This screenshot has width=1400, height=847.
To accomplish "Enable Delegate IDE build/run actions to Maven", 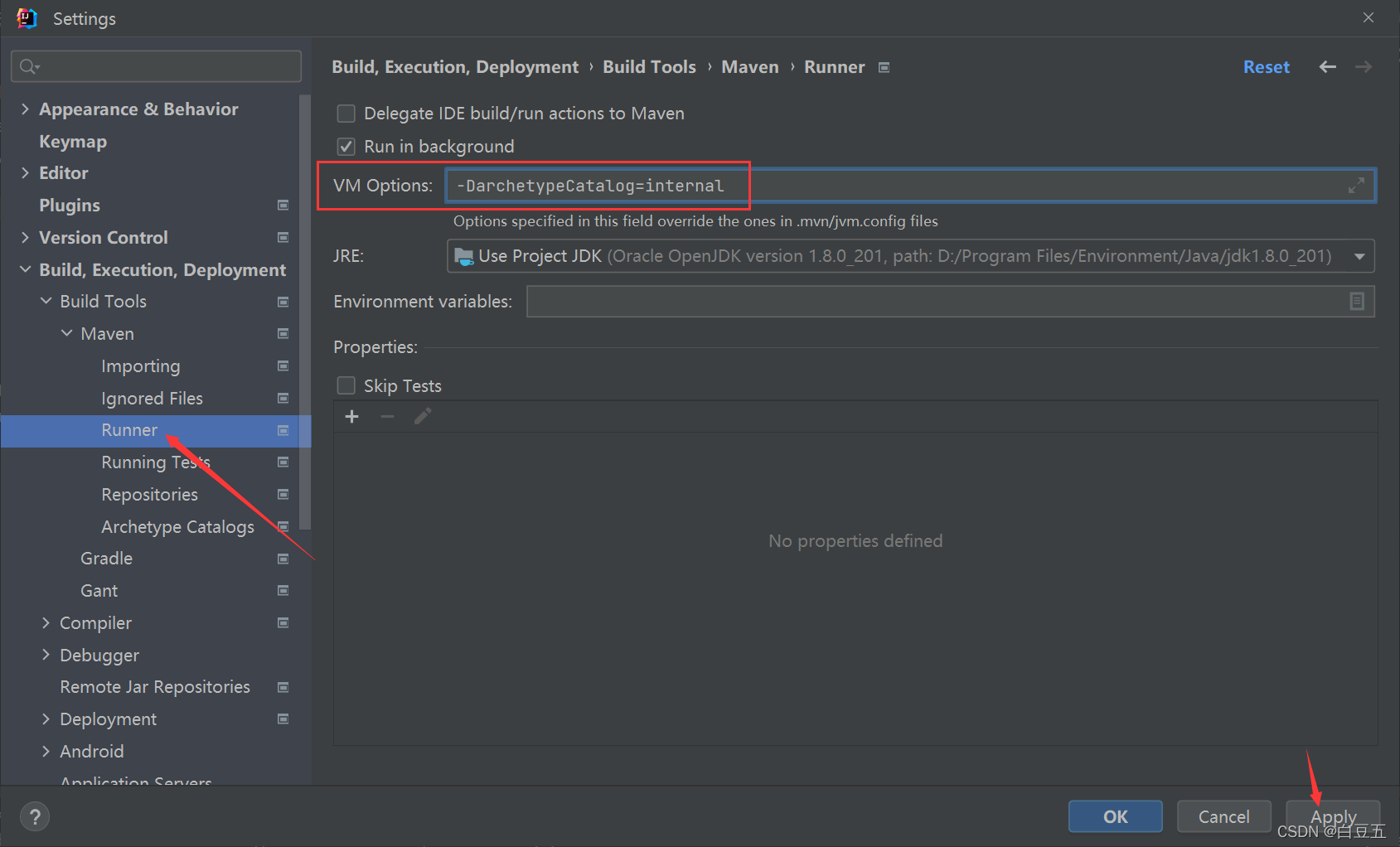I will click(346, 114).
